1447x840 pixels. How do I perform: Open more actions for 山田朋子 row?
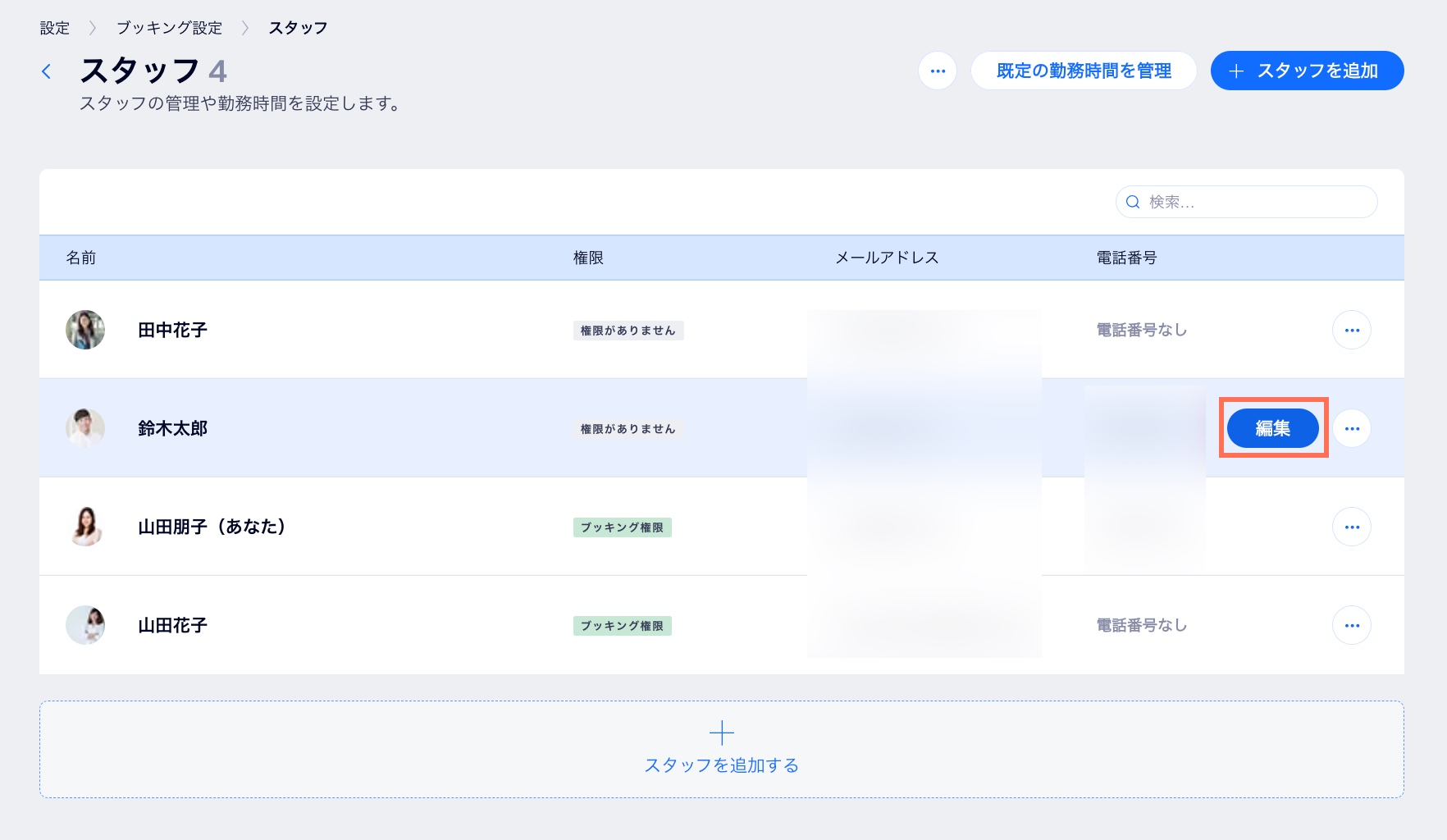point(1351,527)
